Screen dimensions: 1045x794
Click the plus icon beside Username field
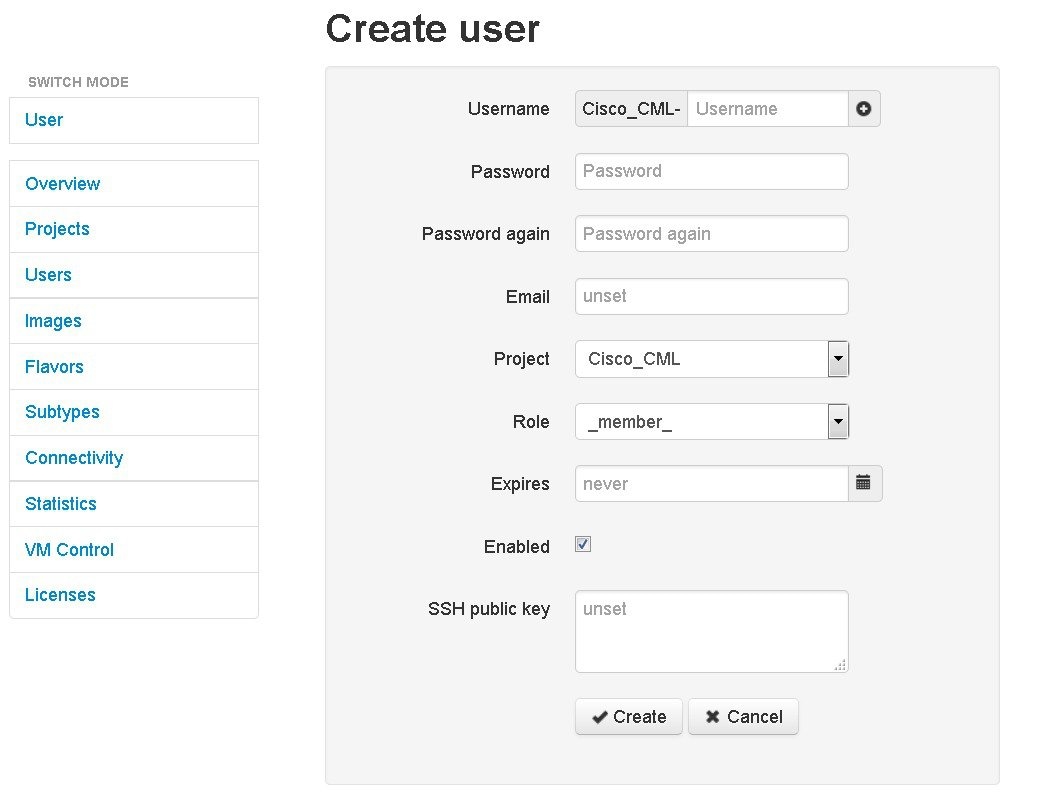[864, 109]
